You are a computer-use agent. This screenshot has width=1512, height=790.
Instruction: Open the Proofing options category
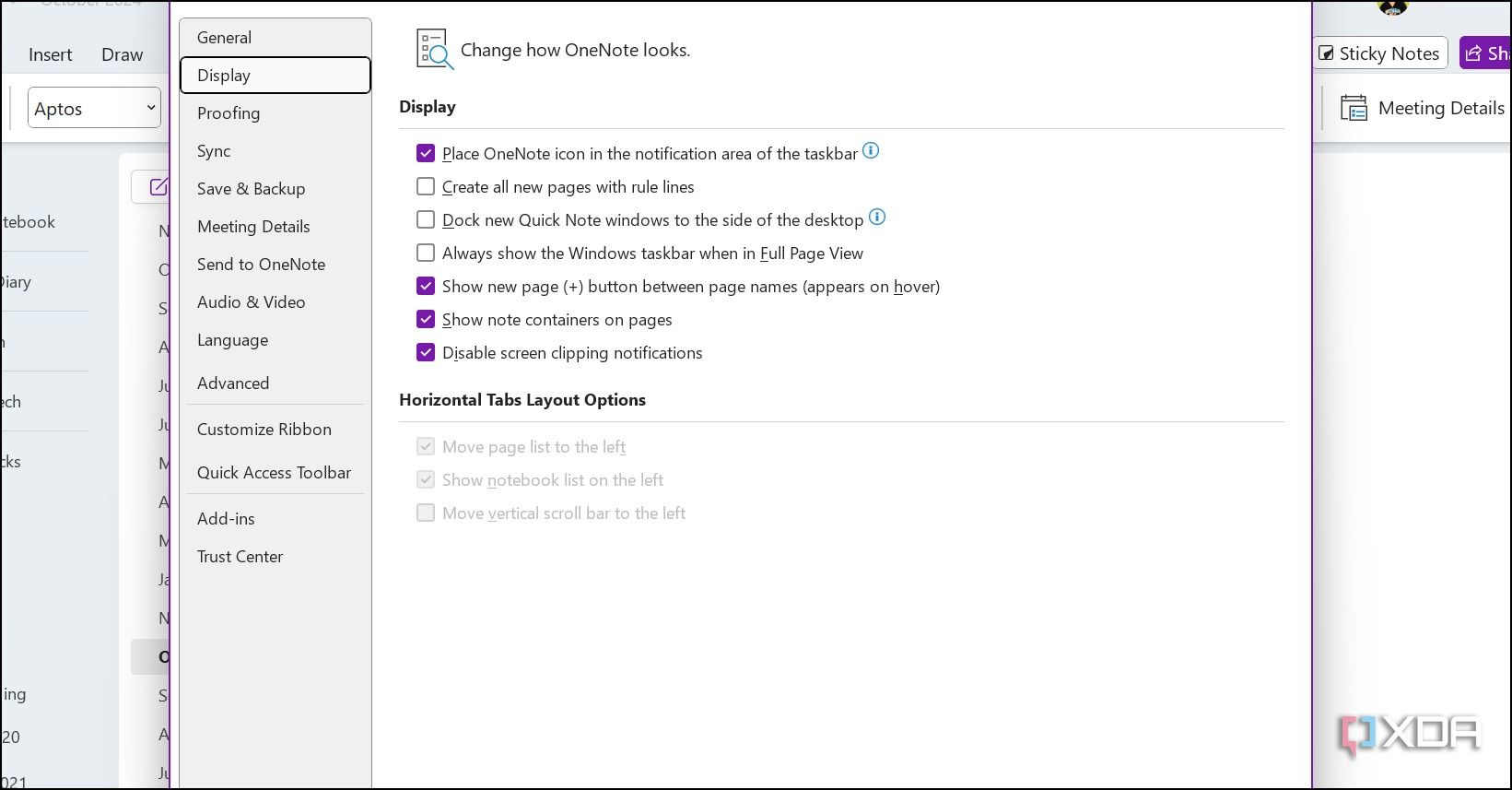(229, 113)
